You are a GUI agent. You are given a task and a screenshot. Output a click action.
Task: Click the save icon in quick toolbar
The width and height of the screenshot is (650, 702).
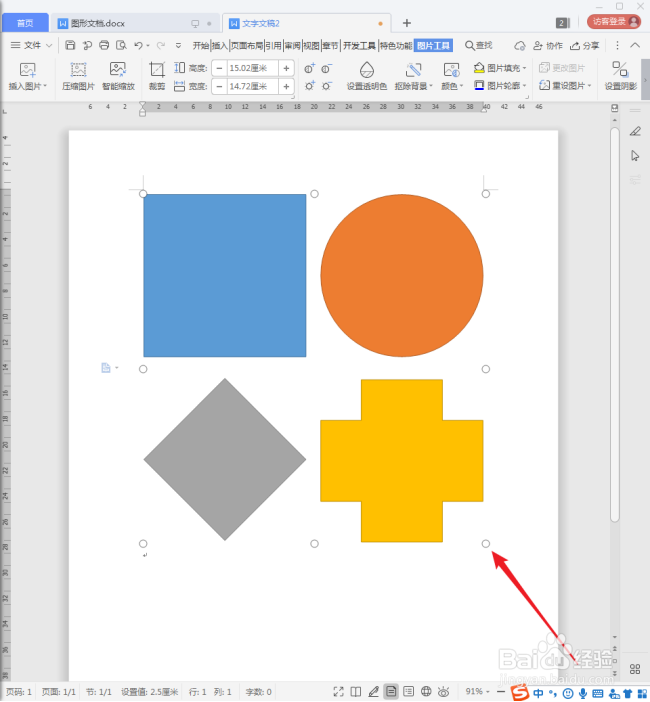click(x=70, y=45)
